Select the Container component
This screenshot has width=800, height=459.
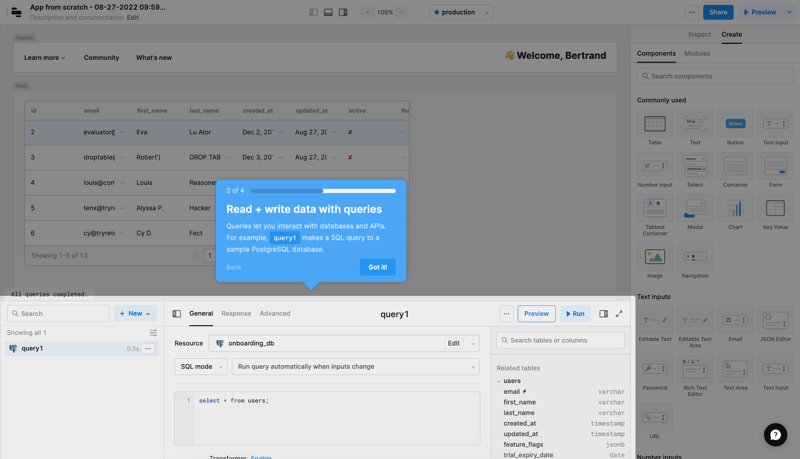735,170
